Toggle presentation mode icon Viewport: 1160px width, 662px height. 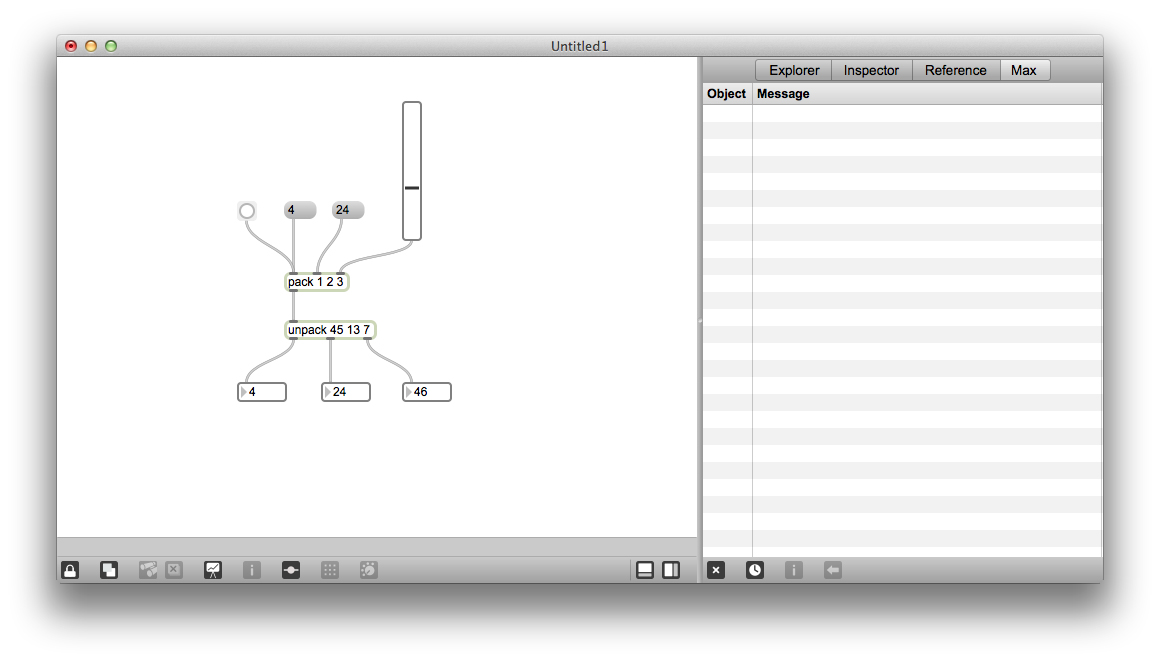(213, 570)
